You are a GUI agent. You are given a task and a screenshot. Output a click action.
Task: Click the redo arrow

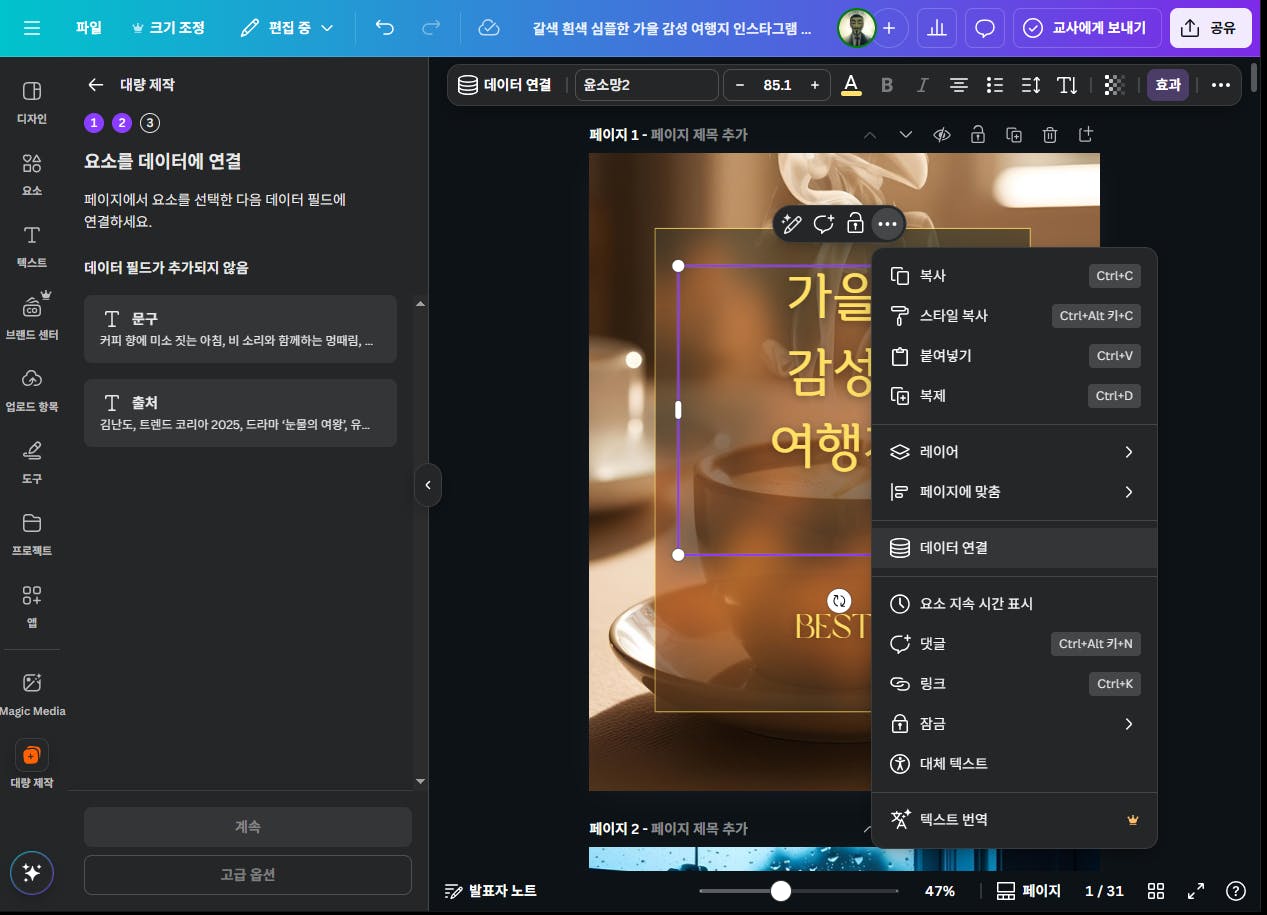pyautogui.click(x=432, y=28)
